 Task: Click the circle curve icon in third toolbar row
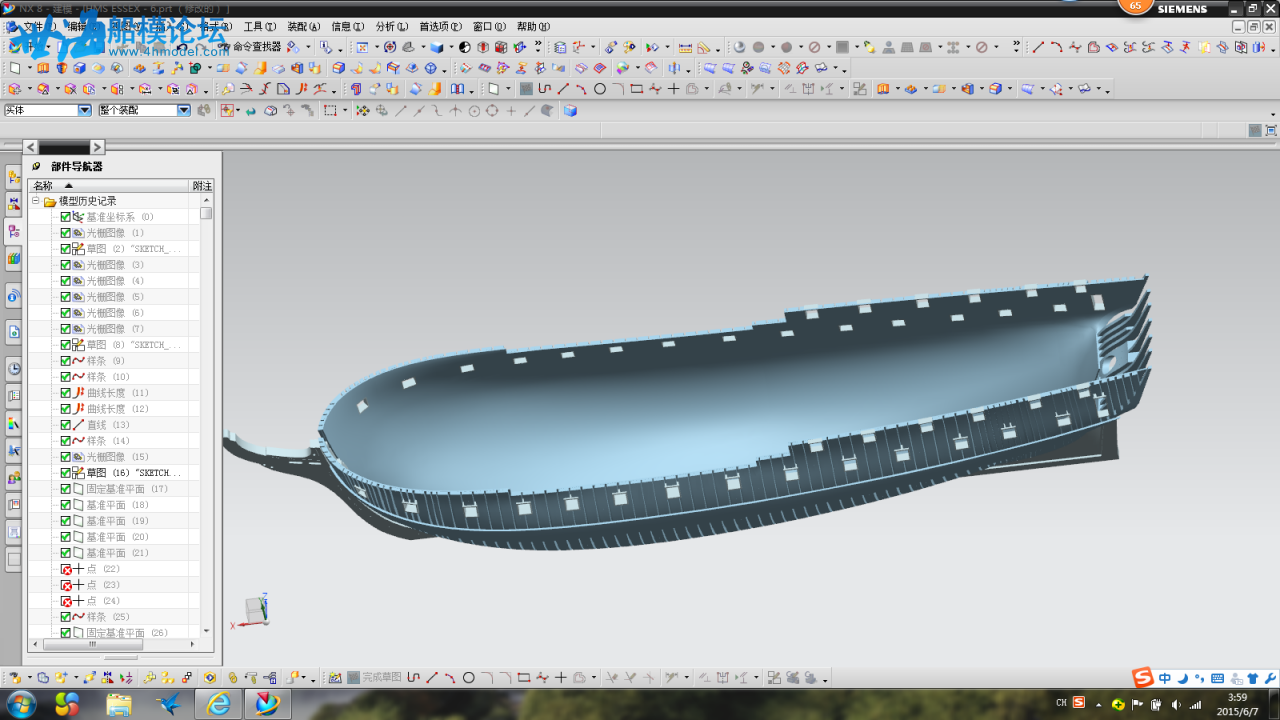tap(600, 89)
